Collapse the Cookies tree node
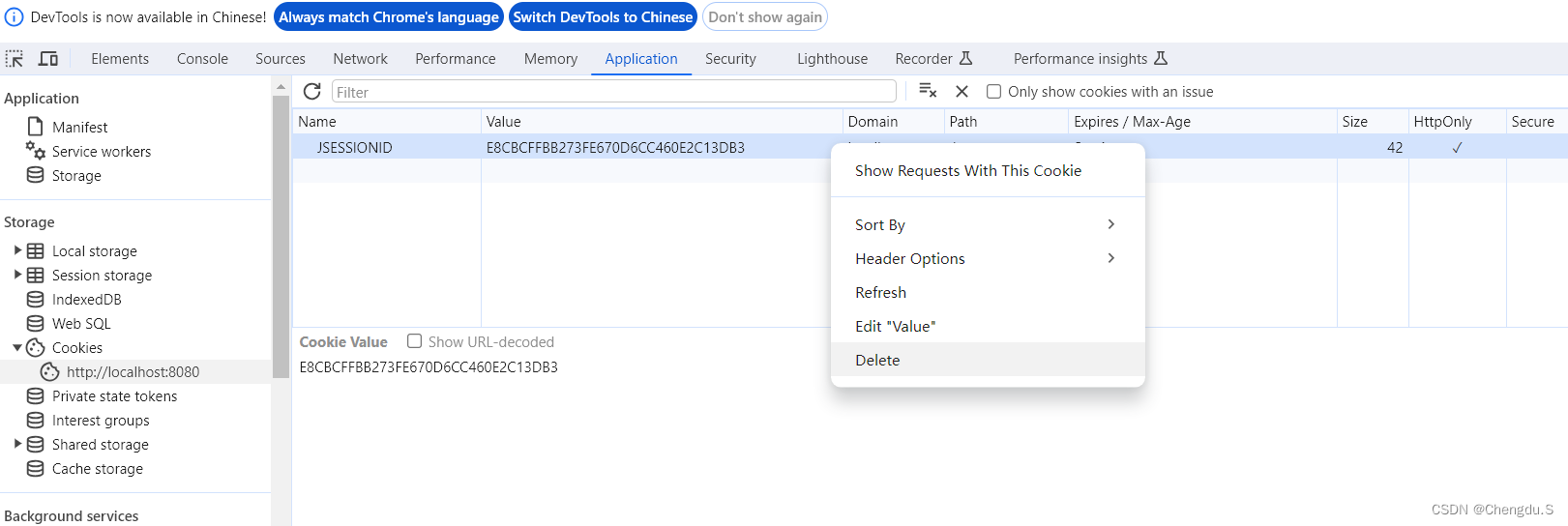 [x=17, y=347]
